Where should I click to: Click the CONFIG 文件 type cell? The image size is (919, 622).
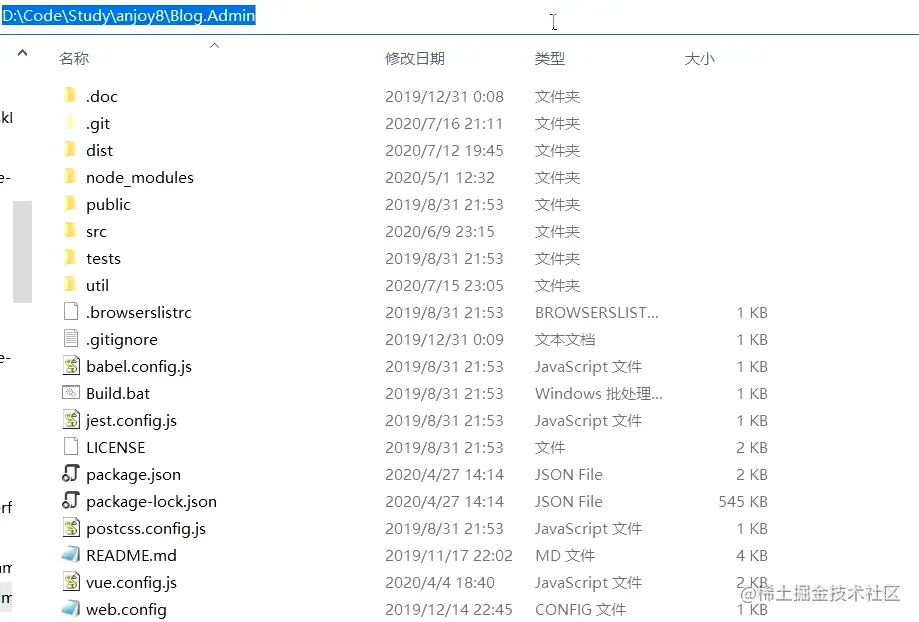tap(580, 609)
